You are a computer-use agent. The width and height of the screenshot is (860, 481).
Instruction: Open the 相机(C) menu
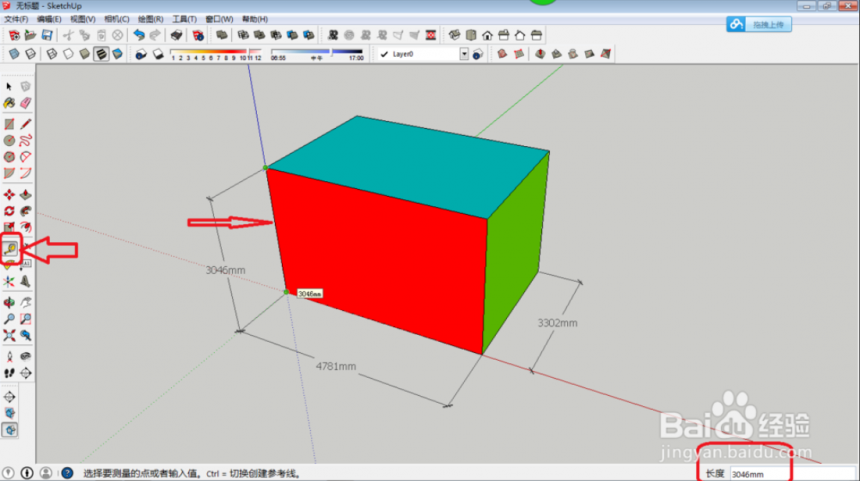click(x=116, y=19)
